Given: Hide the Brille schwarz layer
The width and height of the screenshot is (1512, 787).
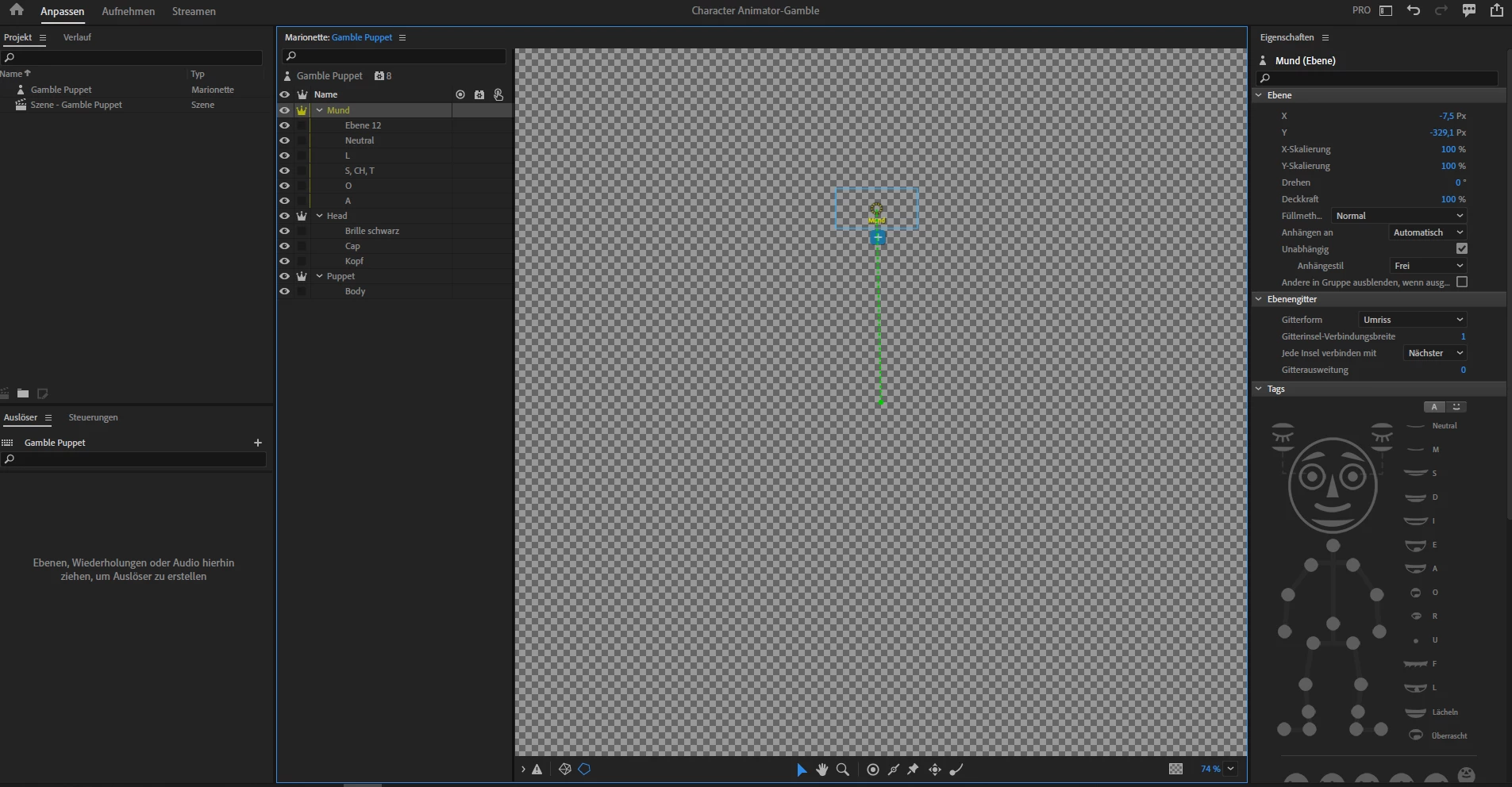Looking at the screenshot, I should click(284, 231).
